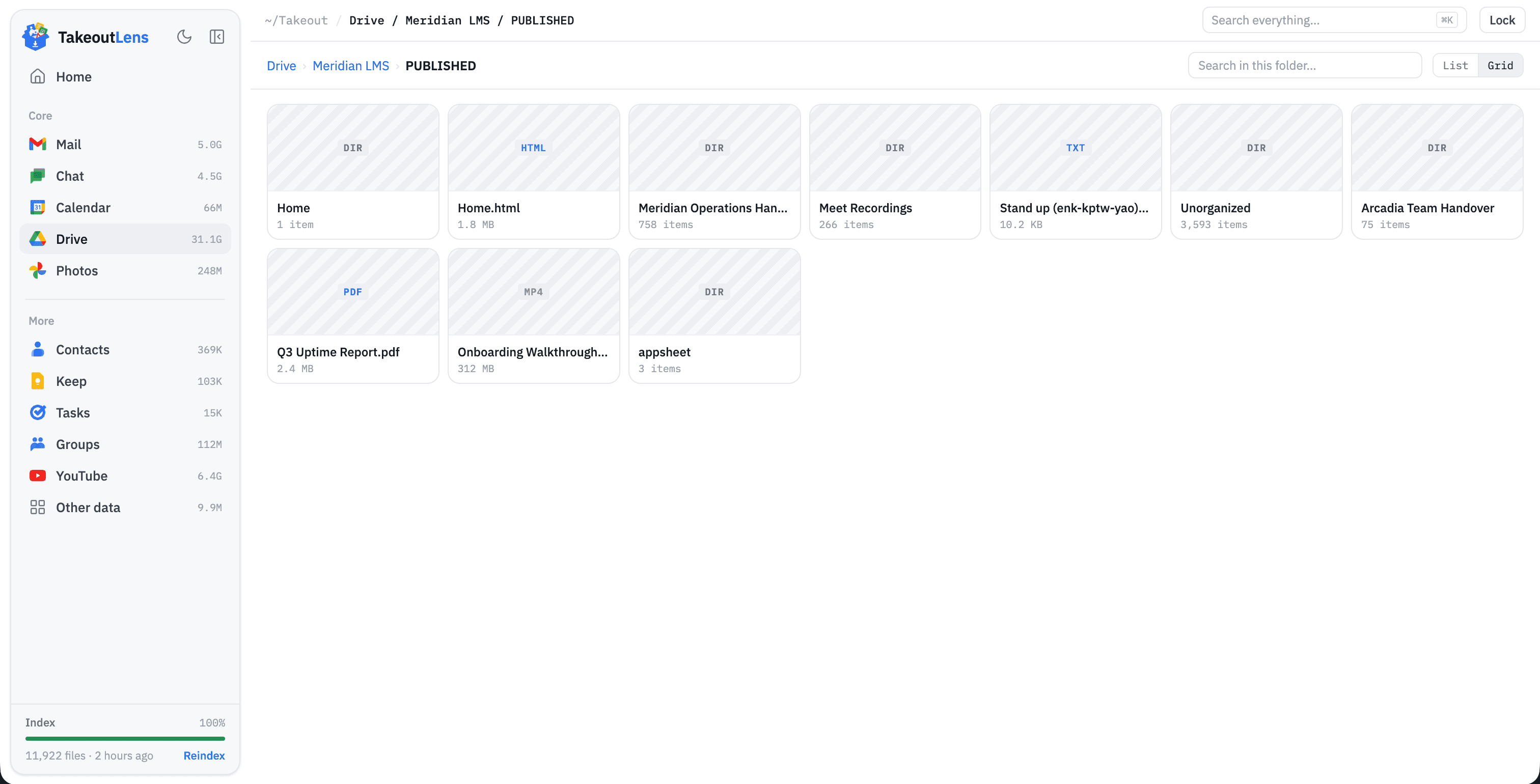Switch to List view
Image resolution: width=1540 pixels, height=784 pixels.
[1455, 65]
